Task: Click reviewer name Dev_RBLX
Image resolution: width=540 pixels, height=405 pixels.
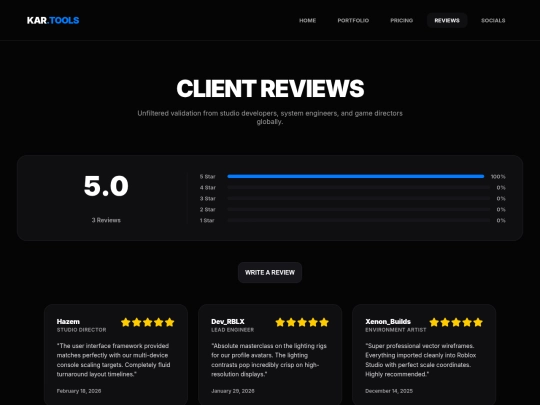Action: (x=228, y=321)
